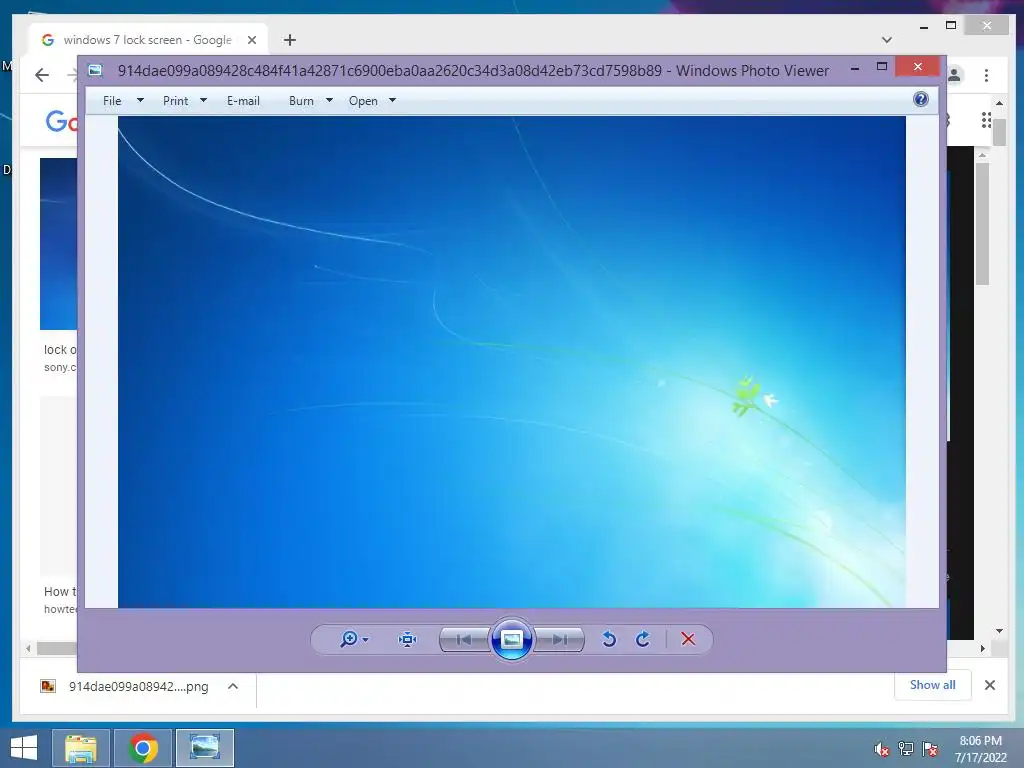Expand the Burn dropdown arrow
Image resolution: width=1024 pixels, height=768 pixels.
[x=329, y=101]
